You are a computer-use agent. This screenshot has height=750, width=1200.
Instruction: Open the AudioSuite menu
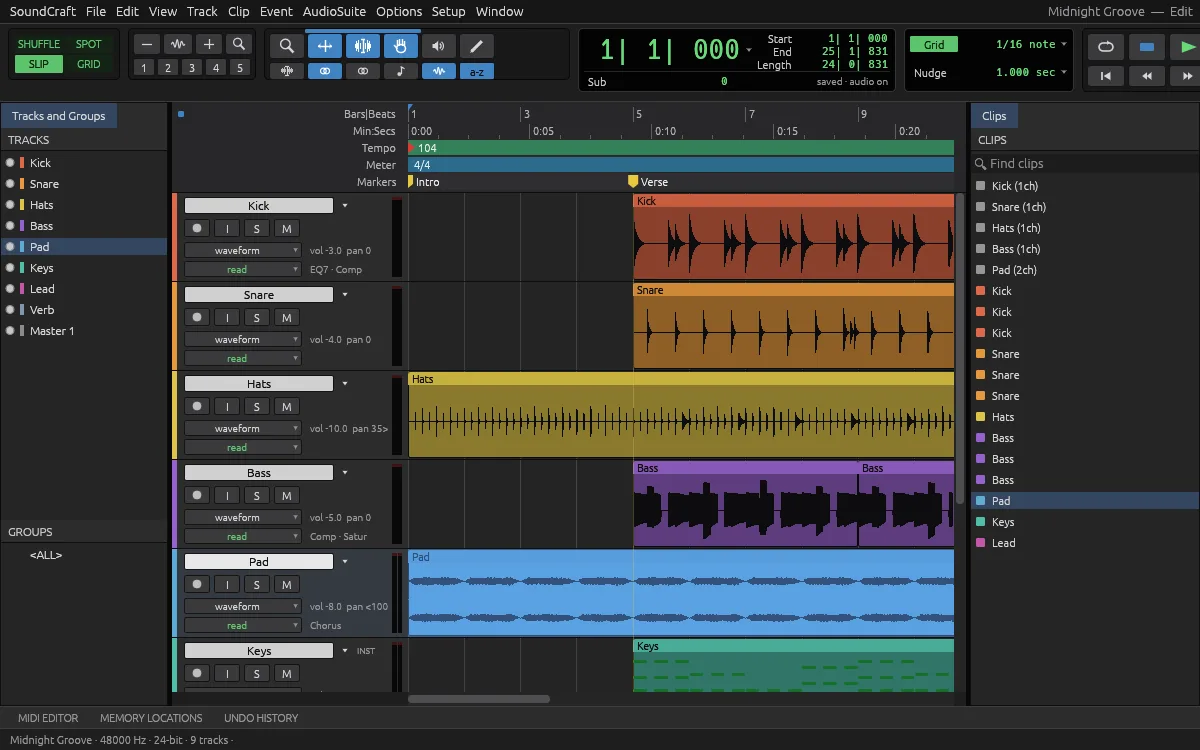tap(333, 12)
